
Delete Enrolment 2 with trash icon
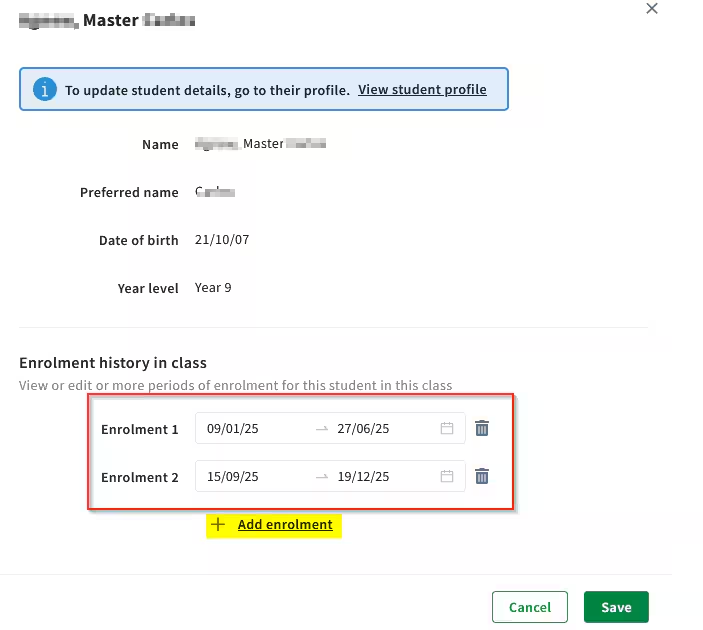point(482,476)
